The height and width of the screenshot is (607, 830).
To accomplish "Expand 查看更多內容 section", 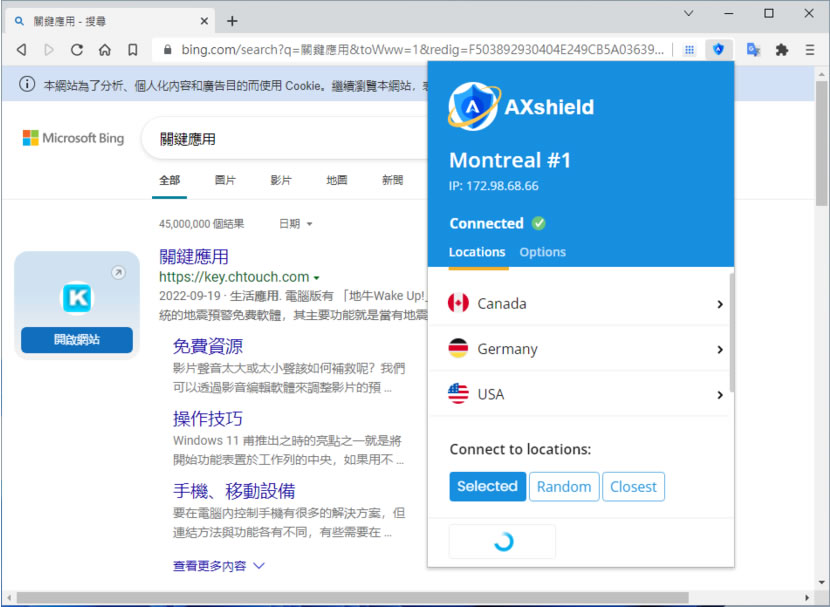I will pyautogui.click(x=219, y=566).
